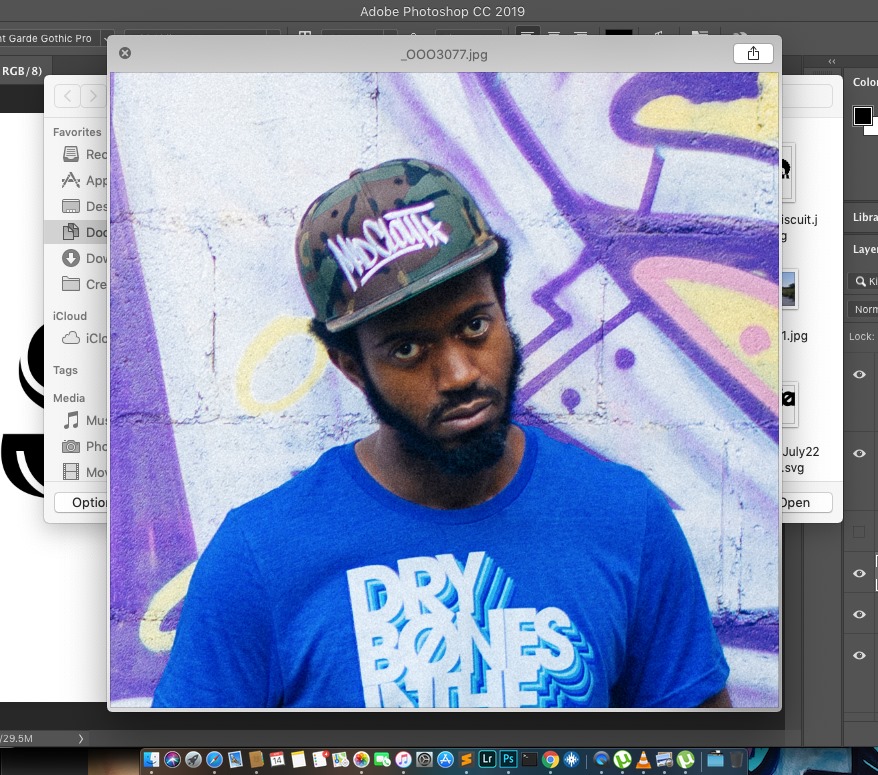This screenshot has width=878, height=775.
Task: Open the layer blend mode dropdown (Normal)
Action: [x=864, y=309]
